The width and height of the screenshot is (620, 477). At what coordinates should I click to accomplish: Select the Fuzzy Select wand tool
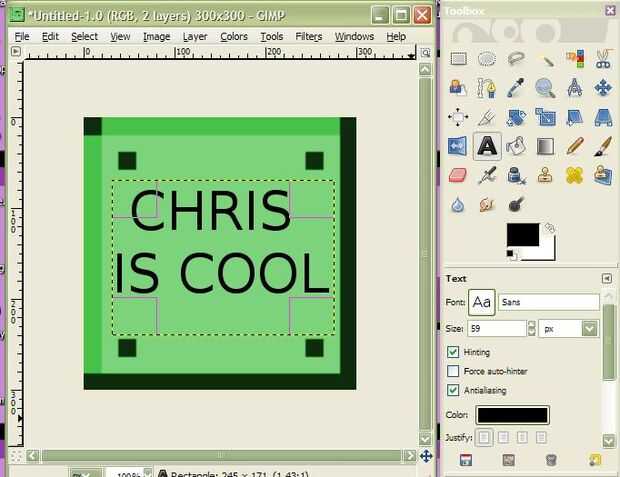(x=546, y=59)
